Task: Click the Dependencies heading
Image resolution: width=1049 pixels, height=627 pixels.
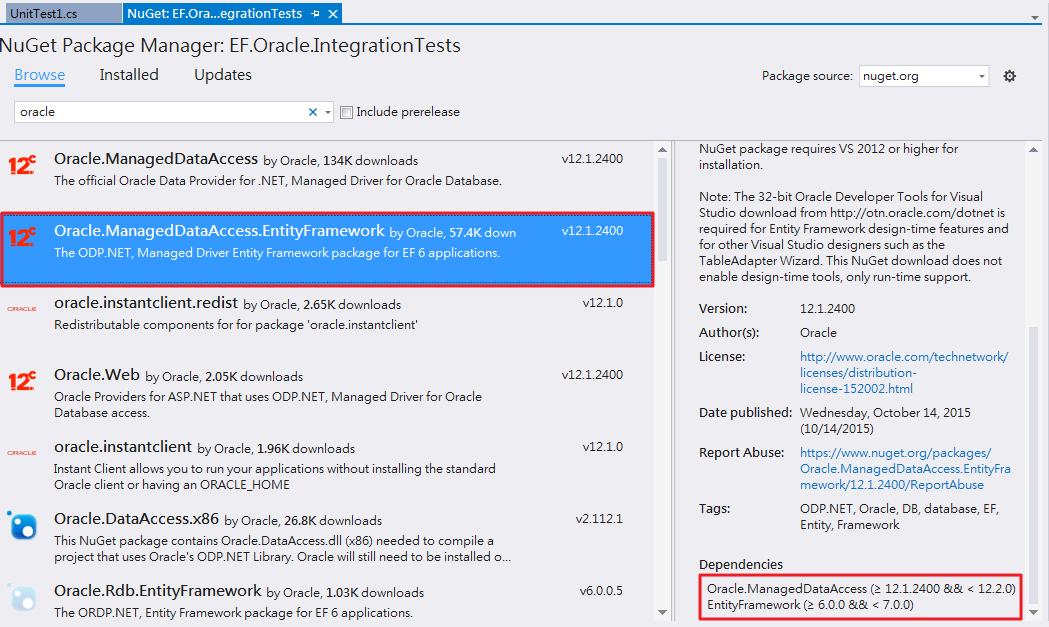Action: tap(741, 565)
